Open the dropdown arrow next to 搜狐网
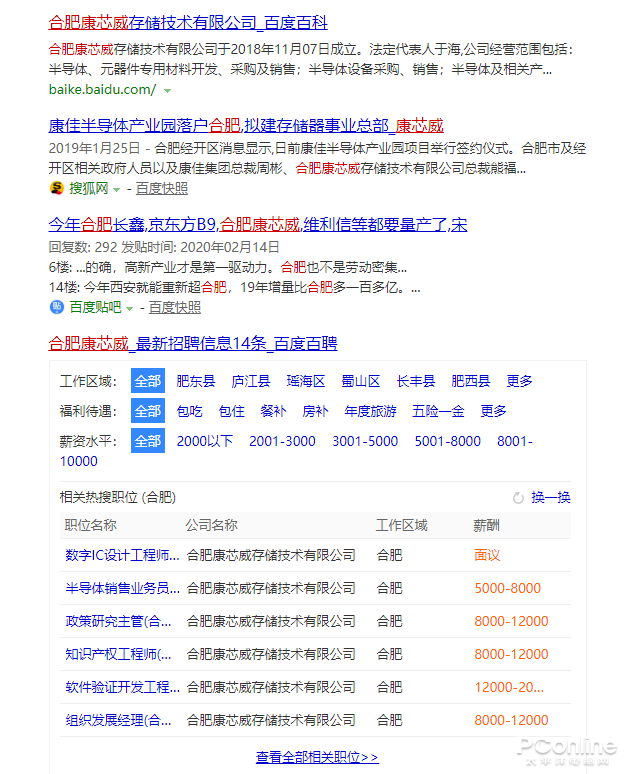627x774 pixels. 116,189
